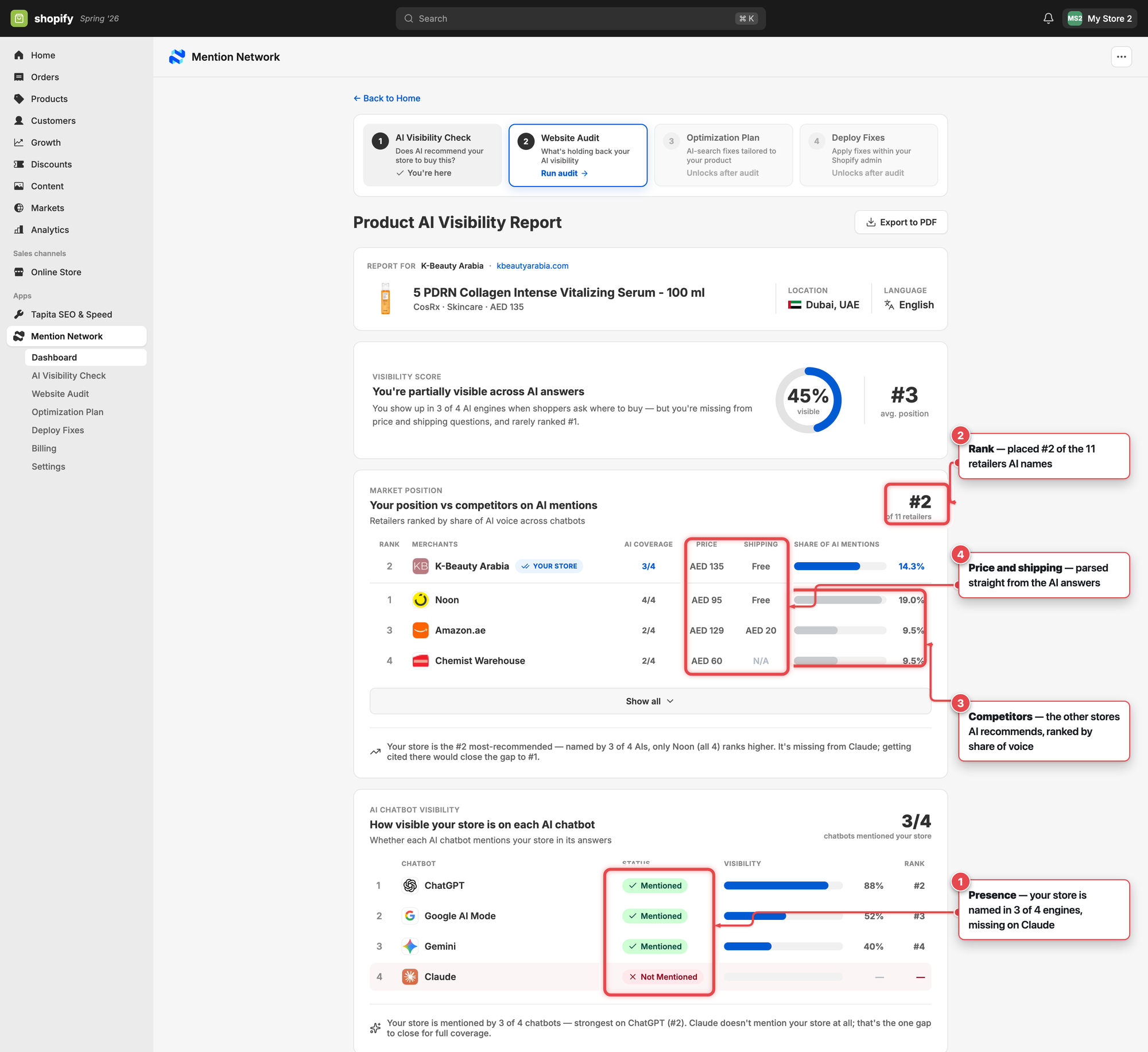Click the Amazon.ae merchant logo
The image size is (1148, 1052).
[x=421, y=631]
